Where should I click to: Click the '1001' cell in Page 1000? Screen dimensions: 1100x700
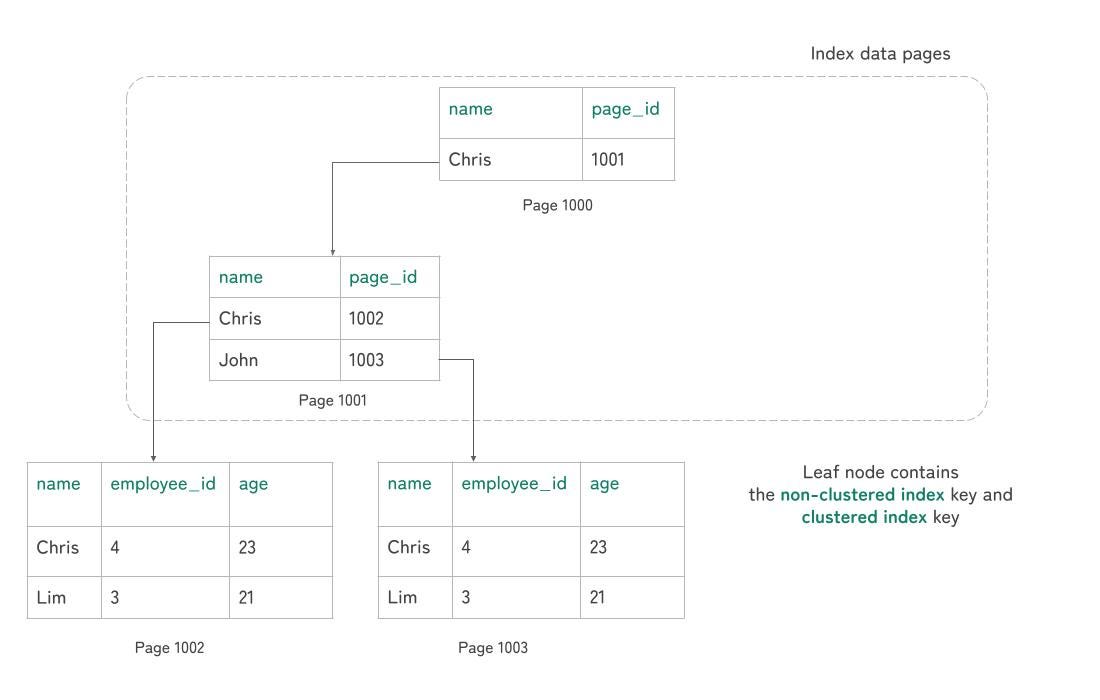coord(628,159)
